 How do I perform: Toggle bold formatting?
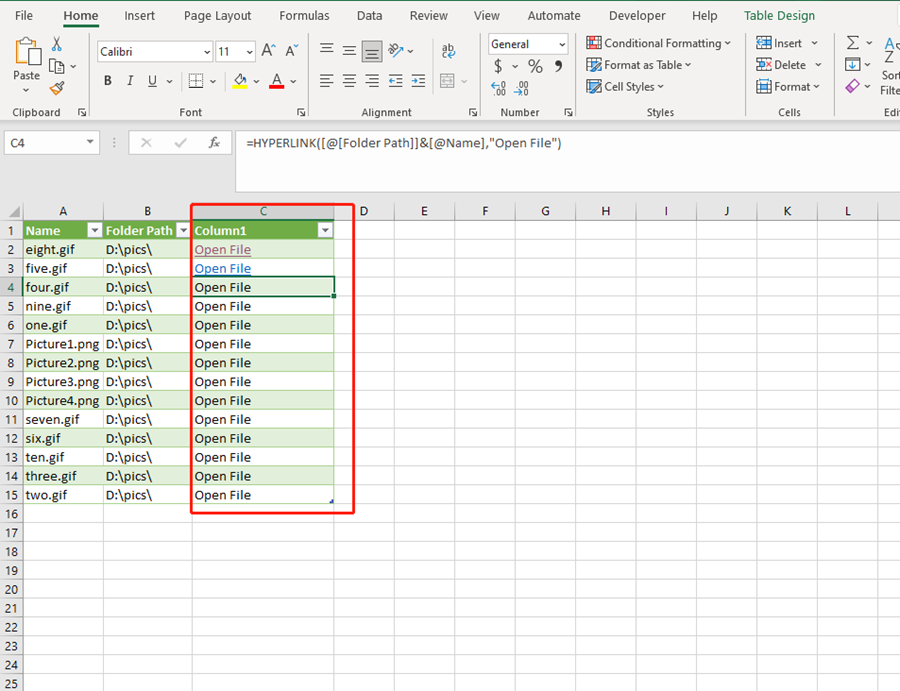point(108,81)
